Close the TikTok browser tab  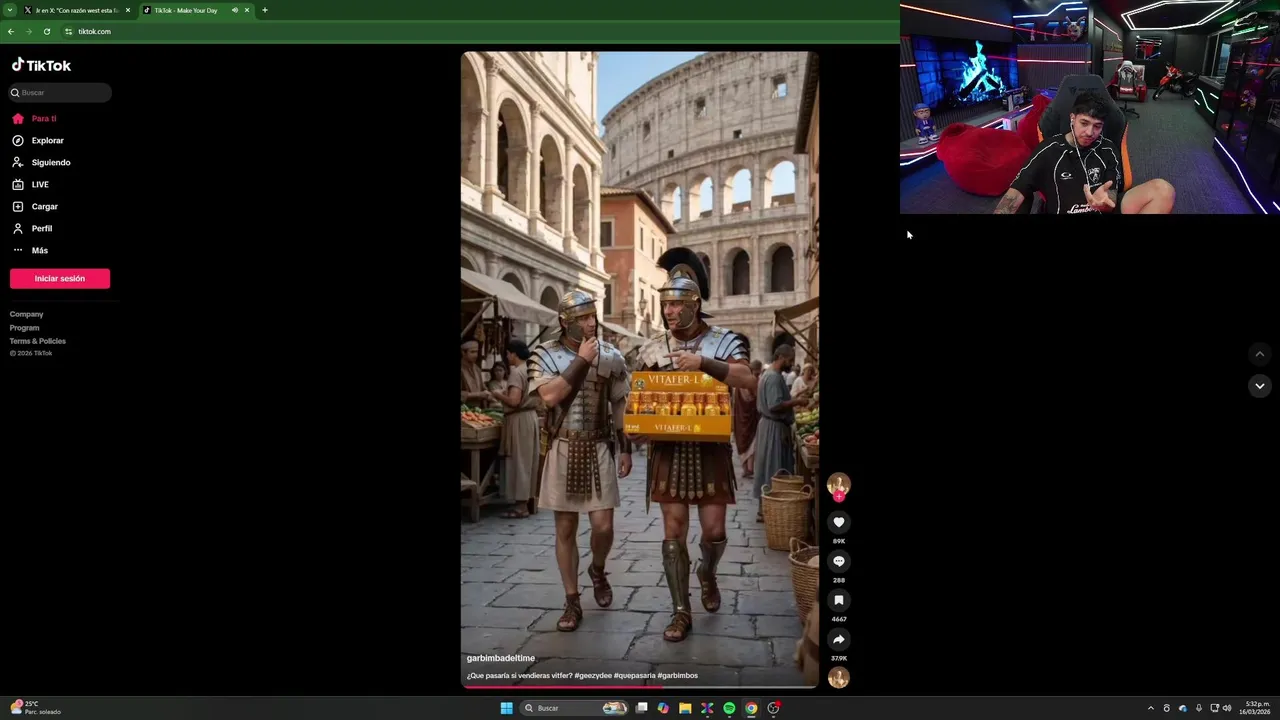click(247, 10)
